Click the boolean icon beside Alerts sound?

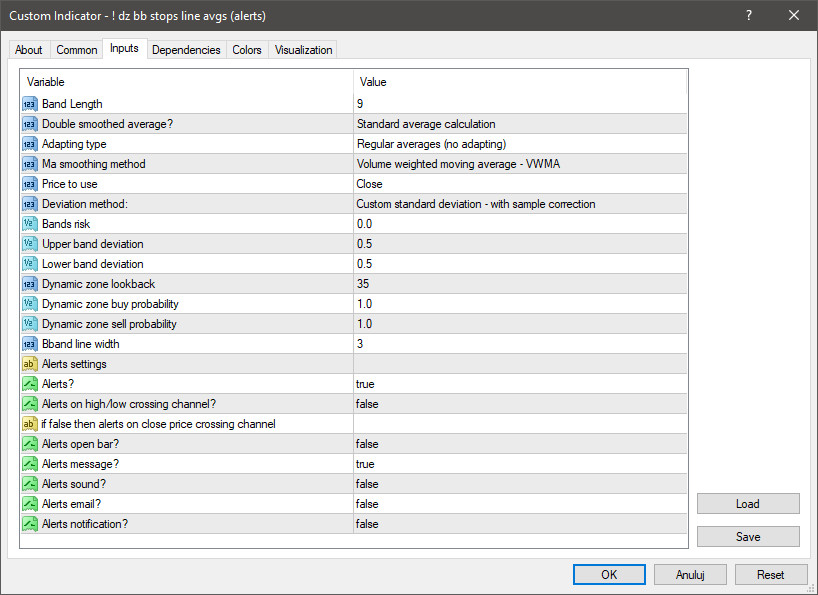click(x=29, y=484)
